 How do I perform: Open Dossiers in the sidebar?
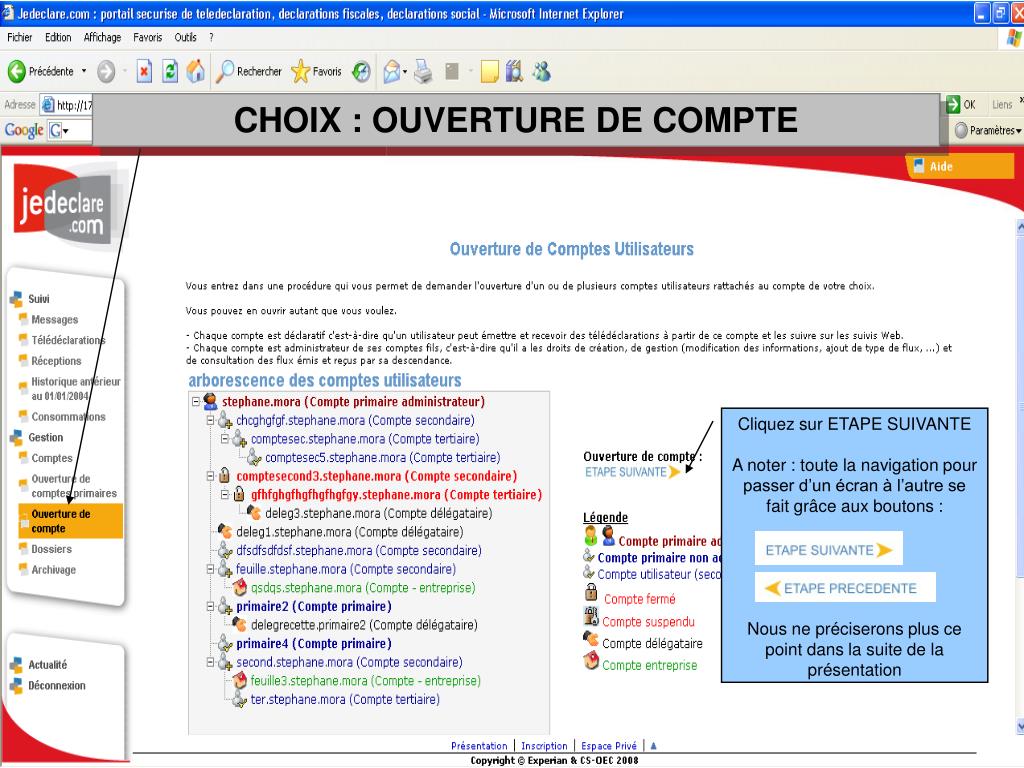coord(52,549)
